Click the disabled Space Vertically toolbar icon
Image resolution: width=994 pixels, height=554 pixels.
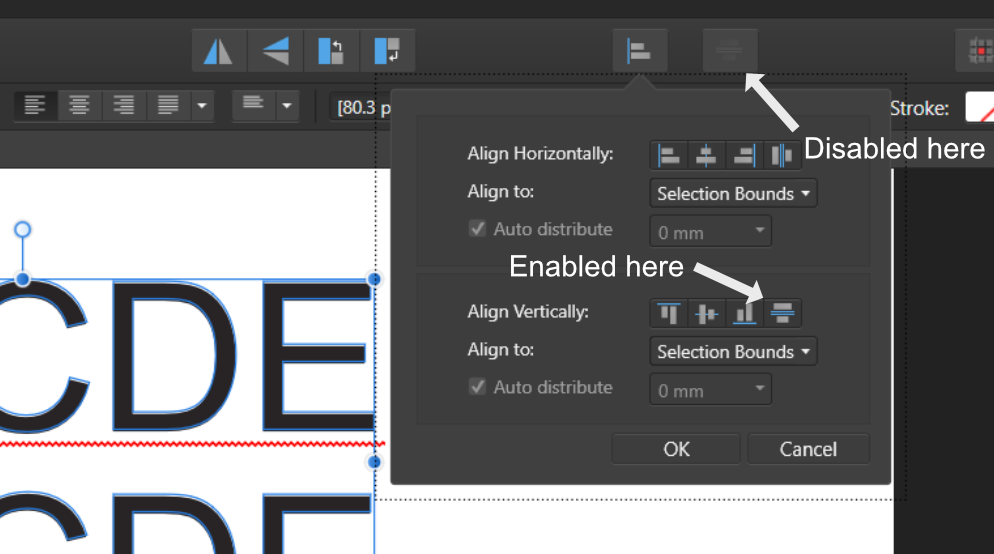[x=730, y=51]
